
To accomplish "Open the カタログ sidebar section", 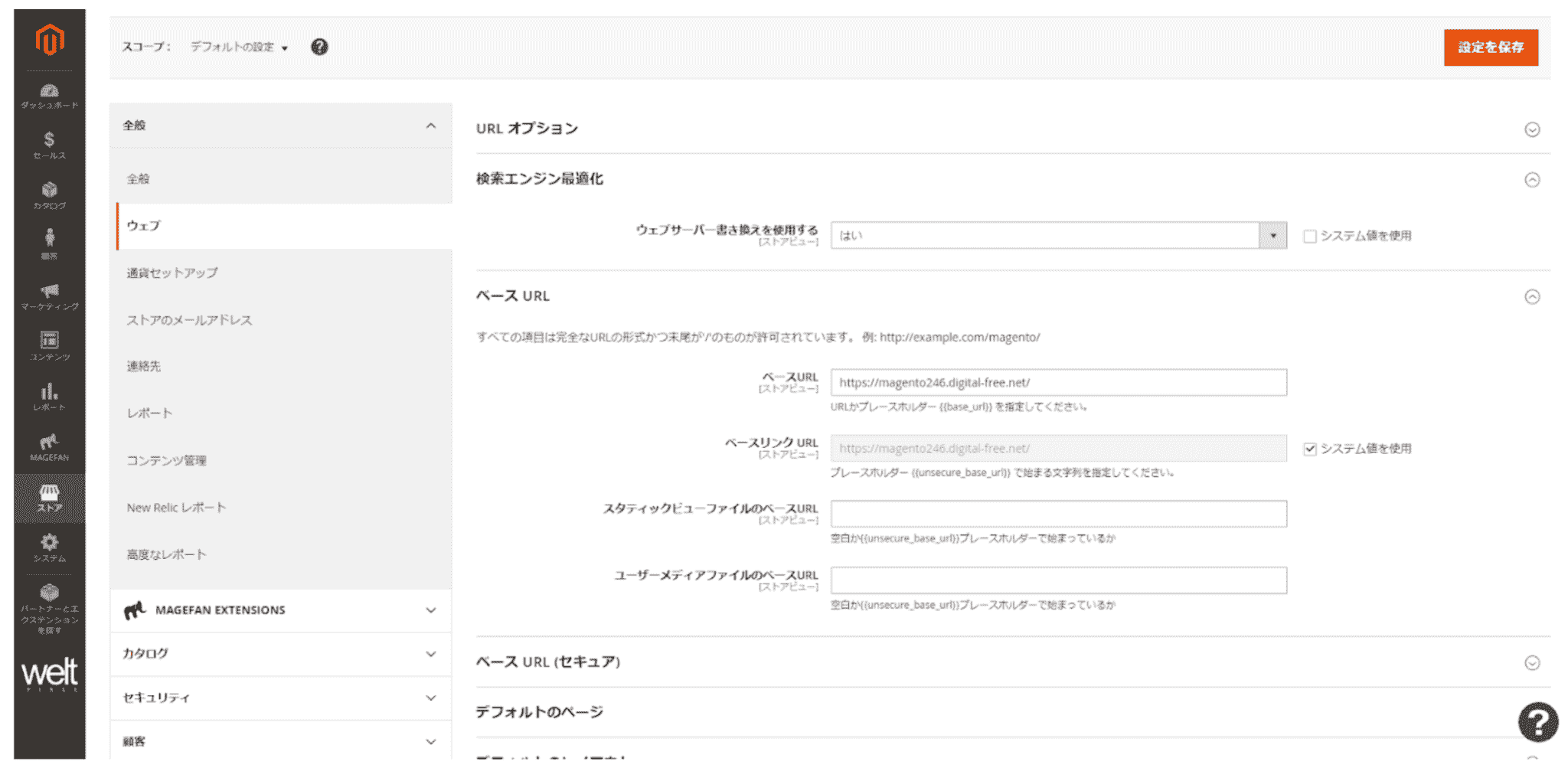I will (x=49, y=194).
